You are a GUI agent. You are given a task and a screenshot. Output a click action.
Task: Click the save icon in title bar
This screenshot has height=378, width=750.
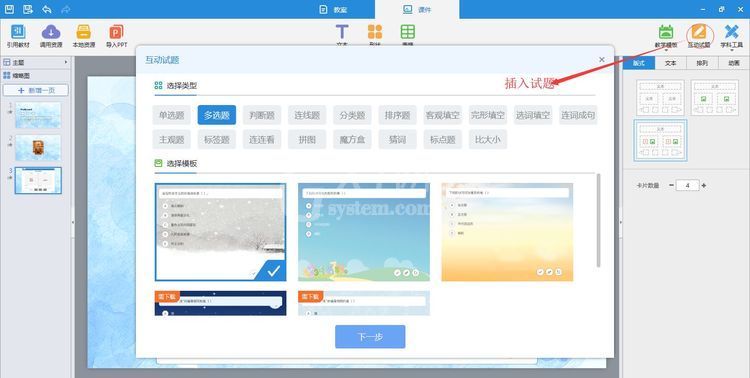click(9, 9)
